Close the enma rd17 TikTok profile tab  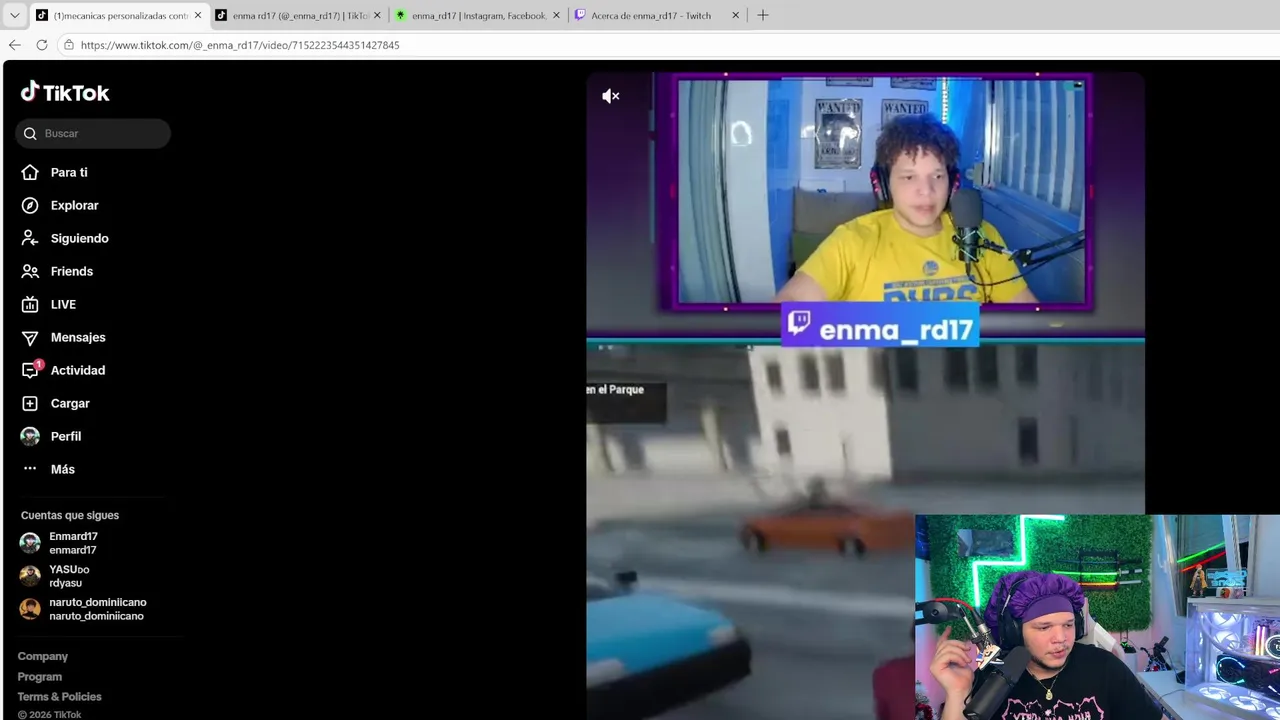click(377, 15)
